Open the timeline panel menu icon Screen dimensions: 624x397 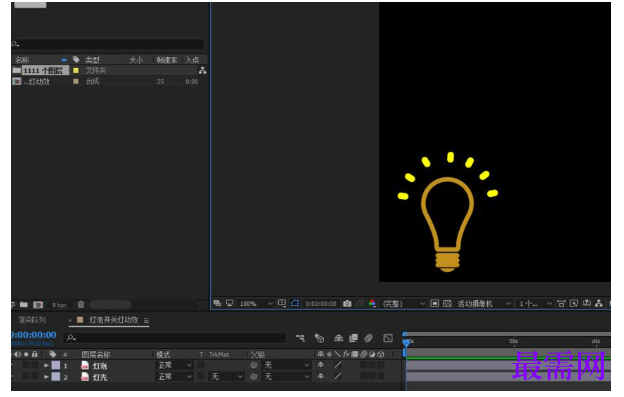click(146, 320)
